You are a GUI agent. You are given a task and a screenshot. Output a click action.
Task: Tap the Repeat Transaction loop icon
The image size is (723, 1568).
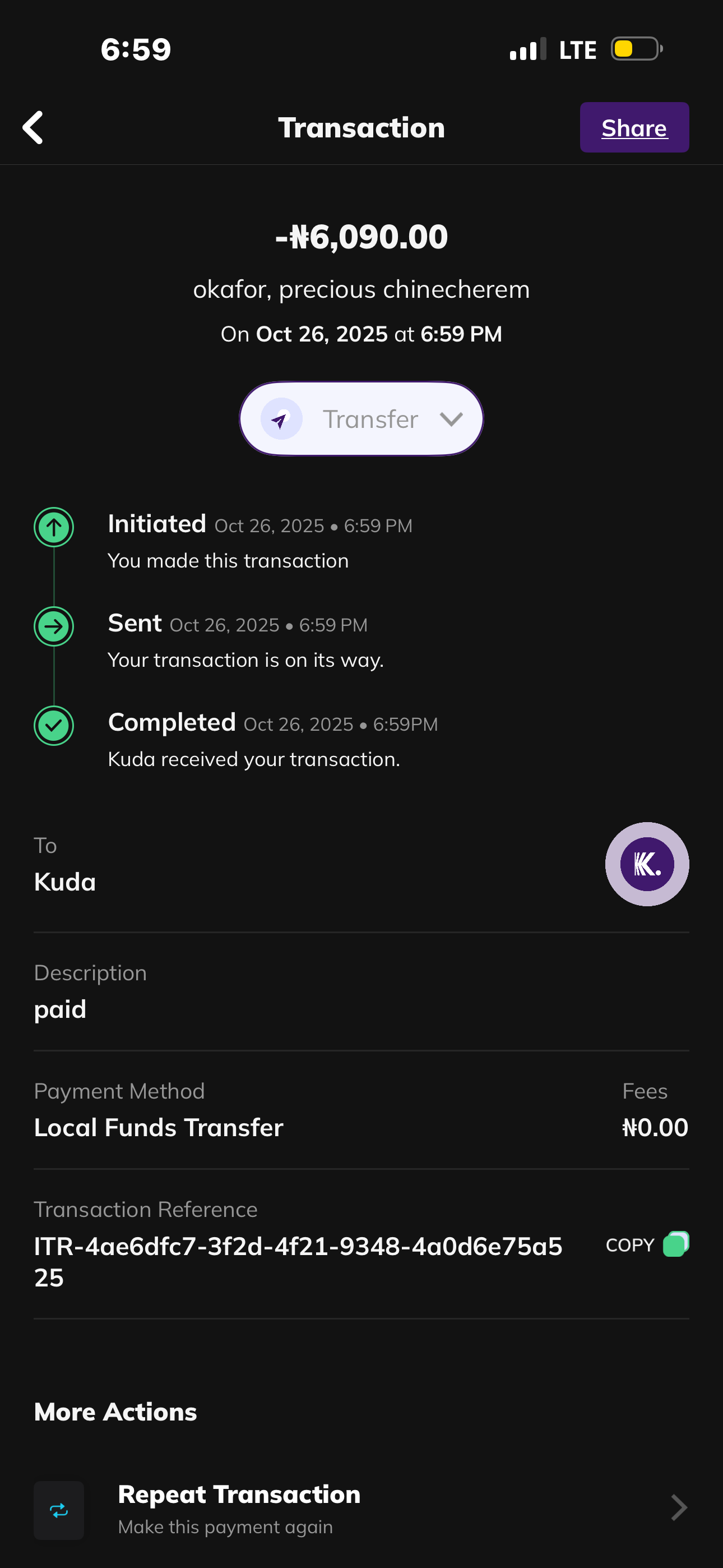click(x=59, y=1510)
